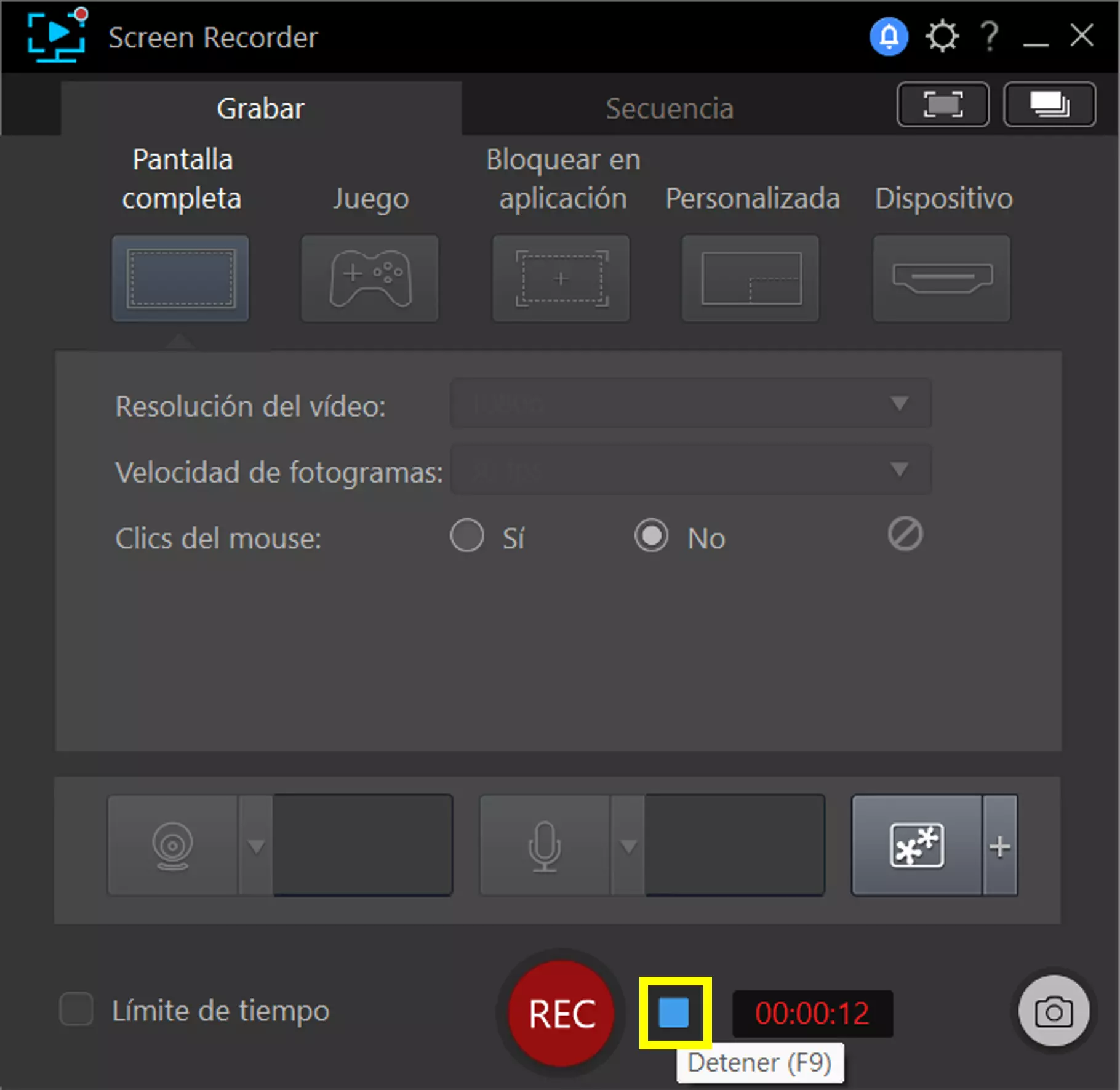Open settings with the gear icon

tap(942, 37)
